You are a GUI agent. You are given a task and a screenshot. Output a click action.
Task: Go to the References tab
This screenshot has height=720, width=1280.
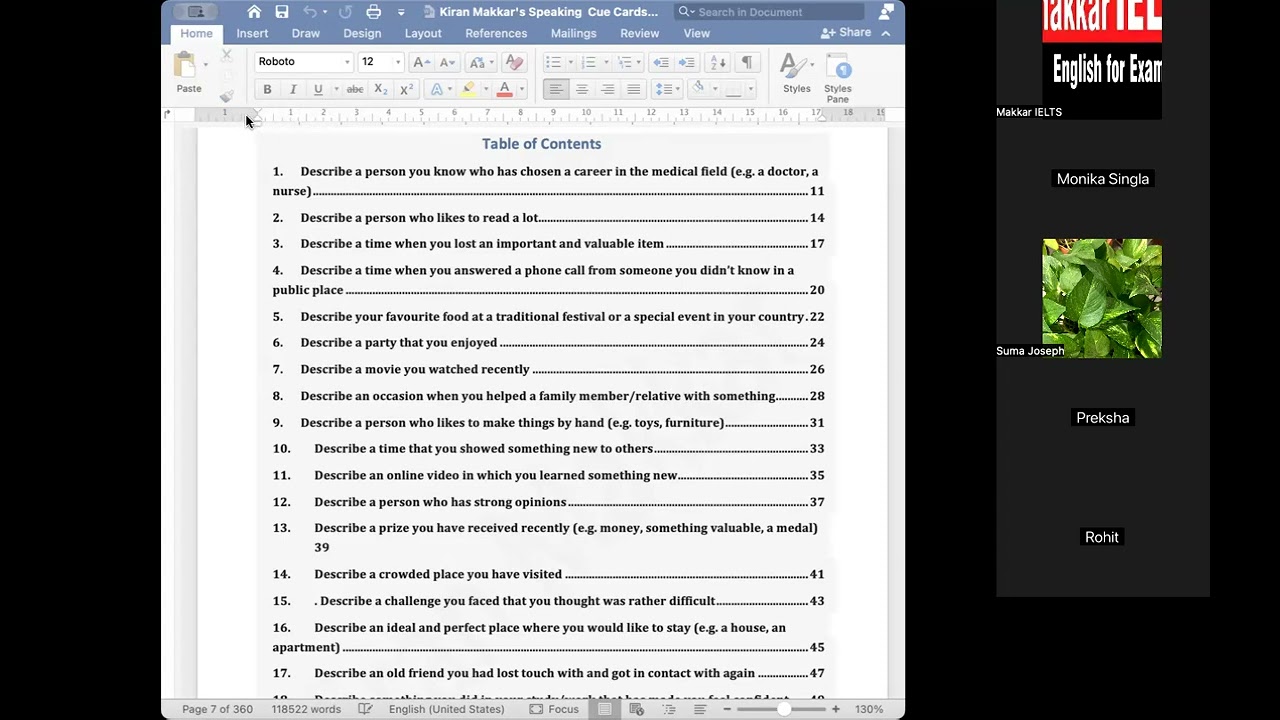(496, 33)
